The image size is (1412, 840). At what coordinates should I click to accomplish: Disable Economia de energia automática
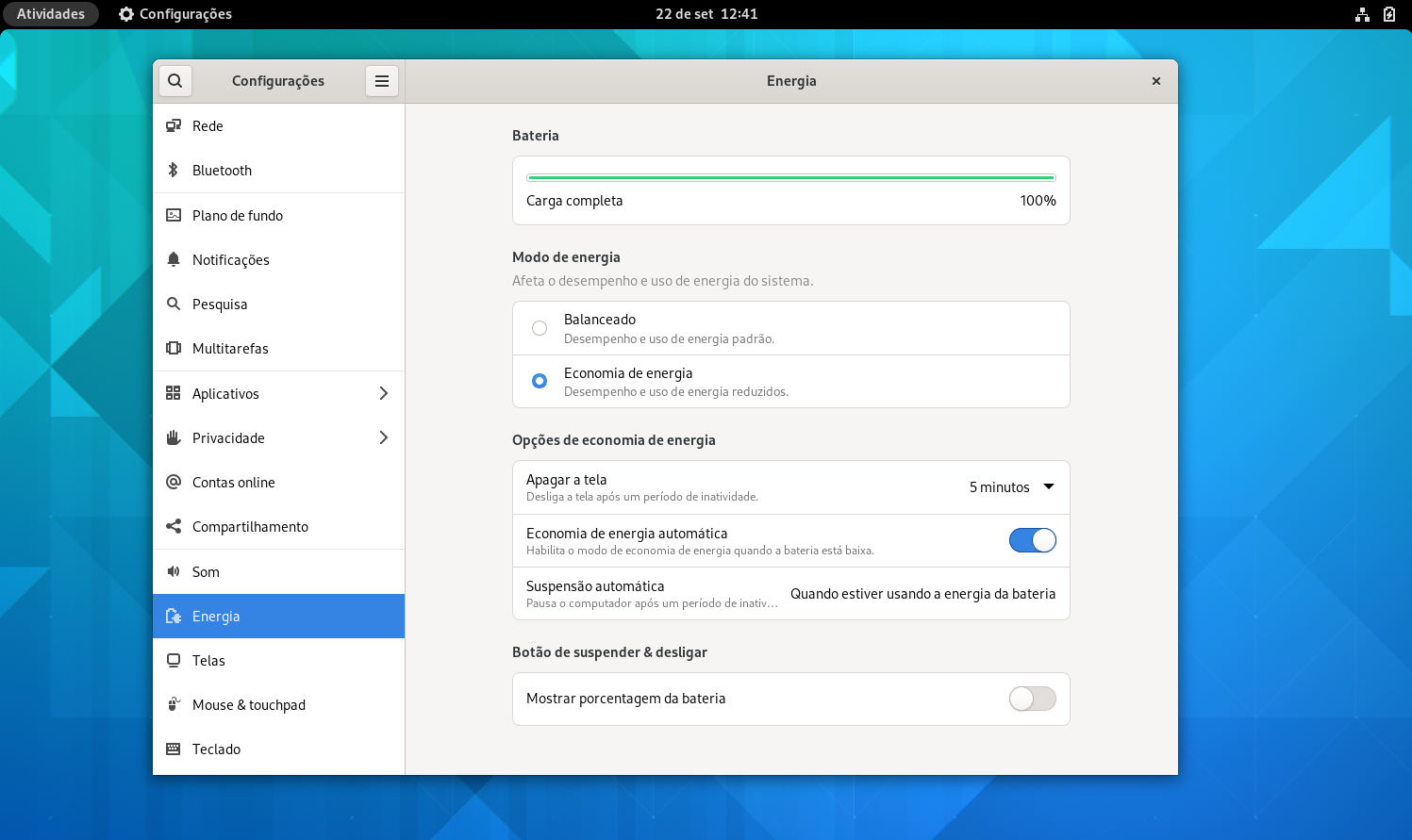click(1033, 540)
